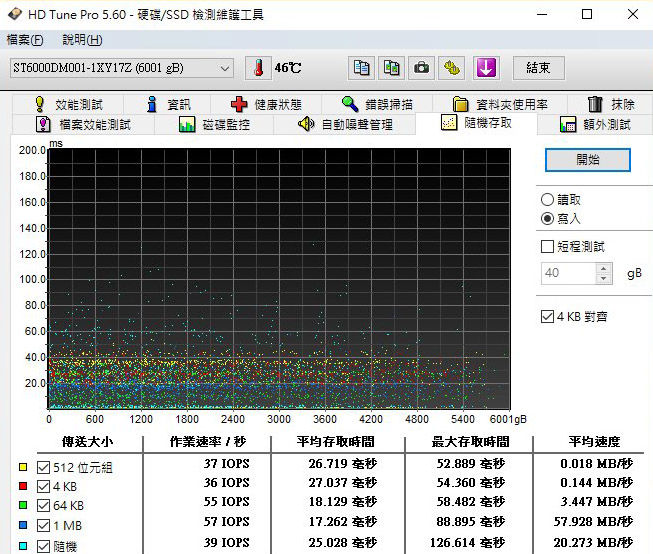
Task: Select the 讀取 radio button
Action: pyautogui.click(x=547, y=200)
